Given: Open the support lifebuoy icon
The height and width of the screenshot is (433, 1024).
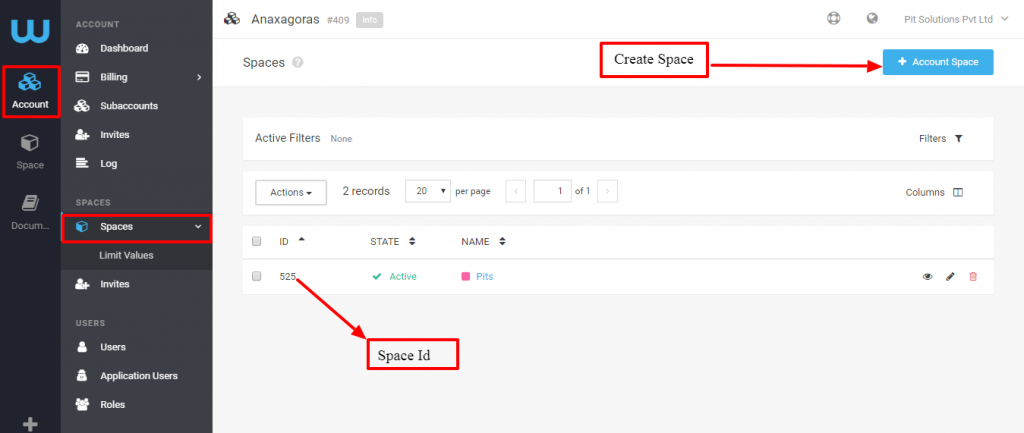Looking at the screenshot, I should 834,18.
